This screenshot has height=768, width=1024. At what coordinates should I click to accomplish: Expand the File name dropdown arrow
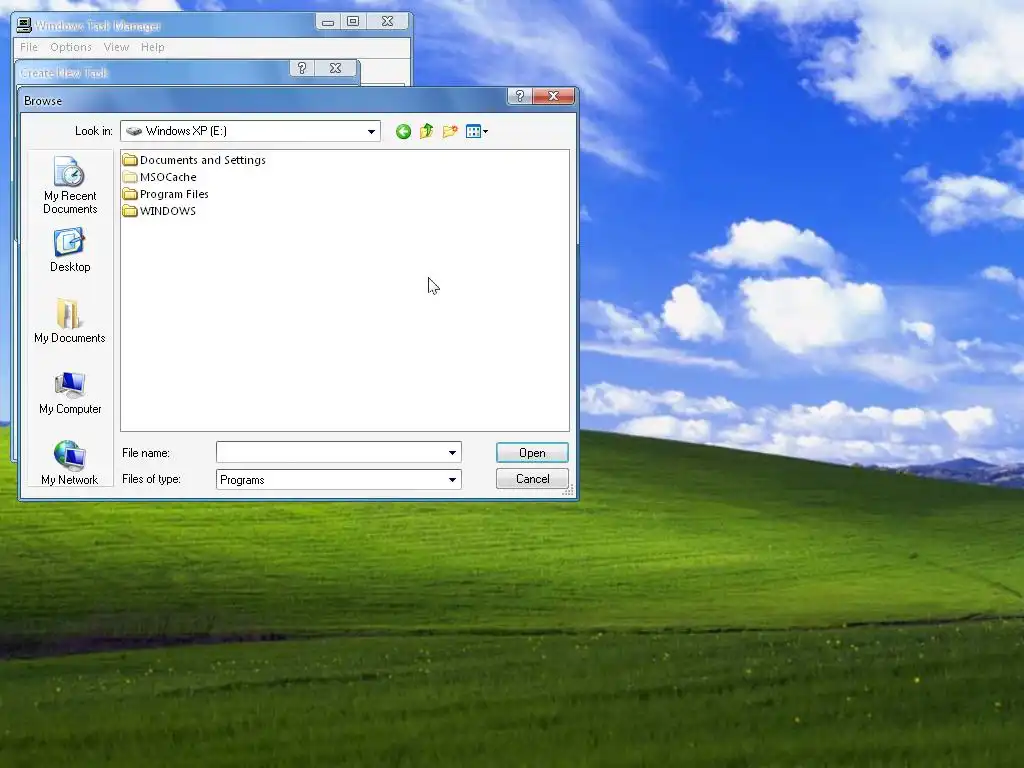coord(452,453)
